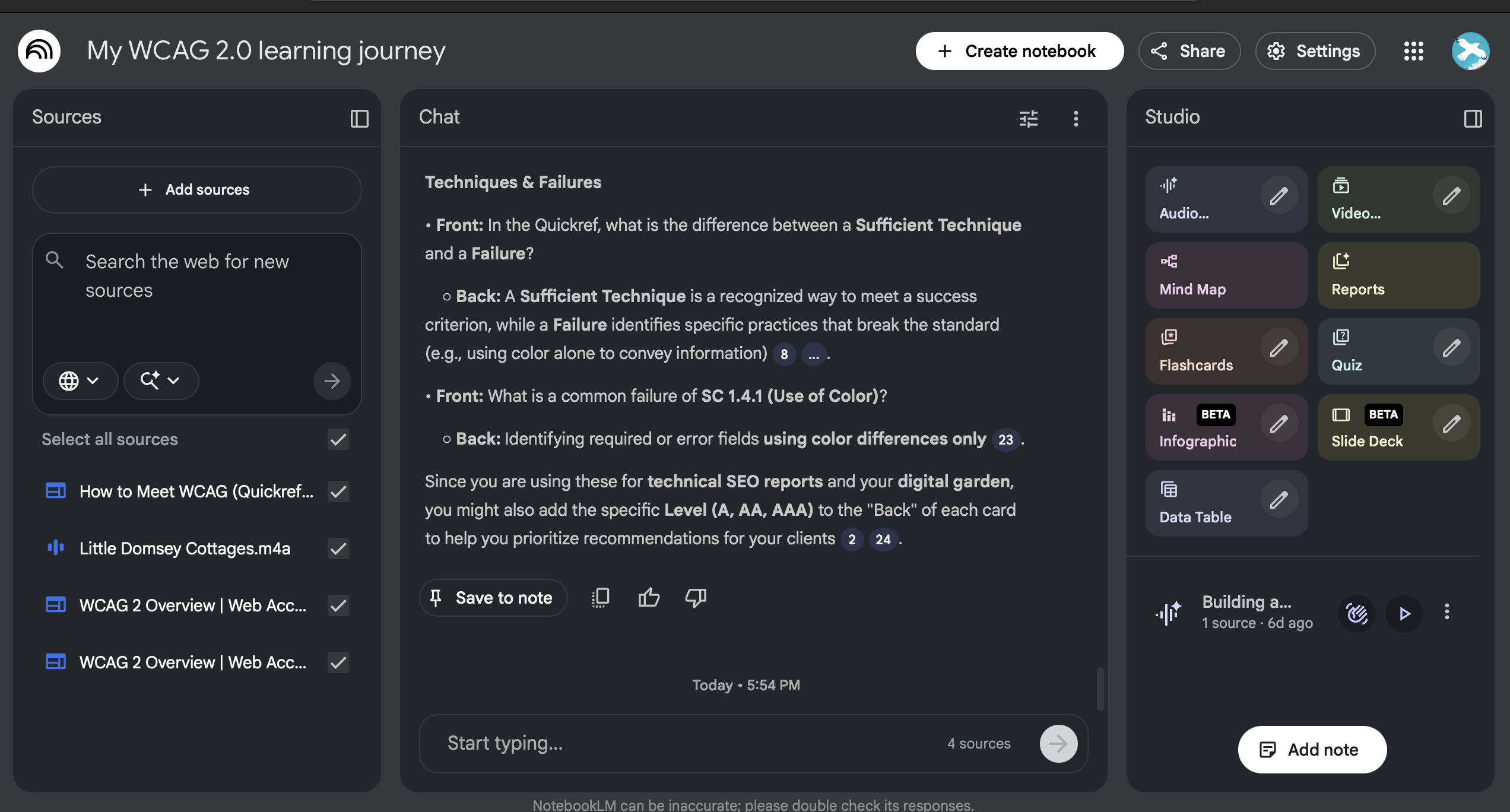
Task: Click the Create notebook button
Action: coord(1019,51)
